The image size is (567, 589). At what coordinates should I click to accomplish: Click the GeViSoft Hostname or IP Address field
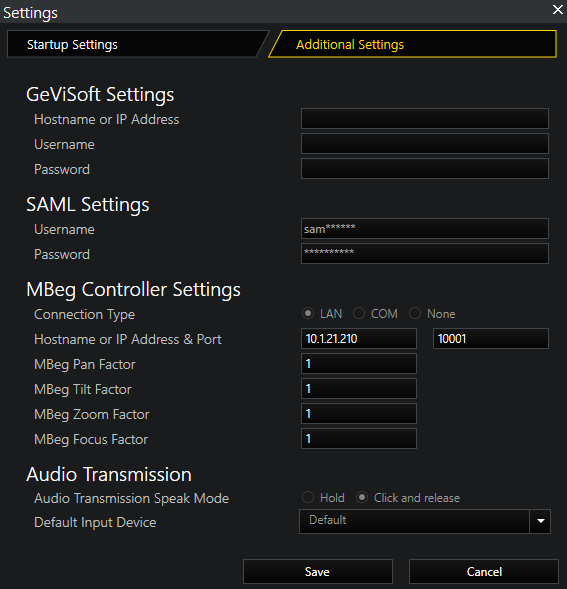425,118
